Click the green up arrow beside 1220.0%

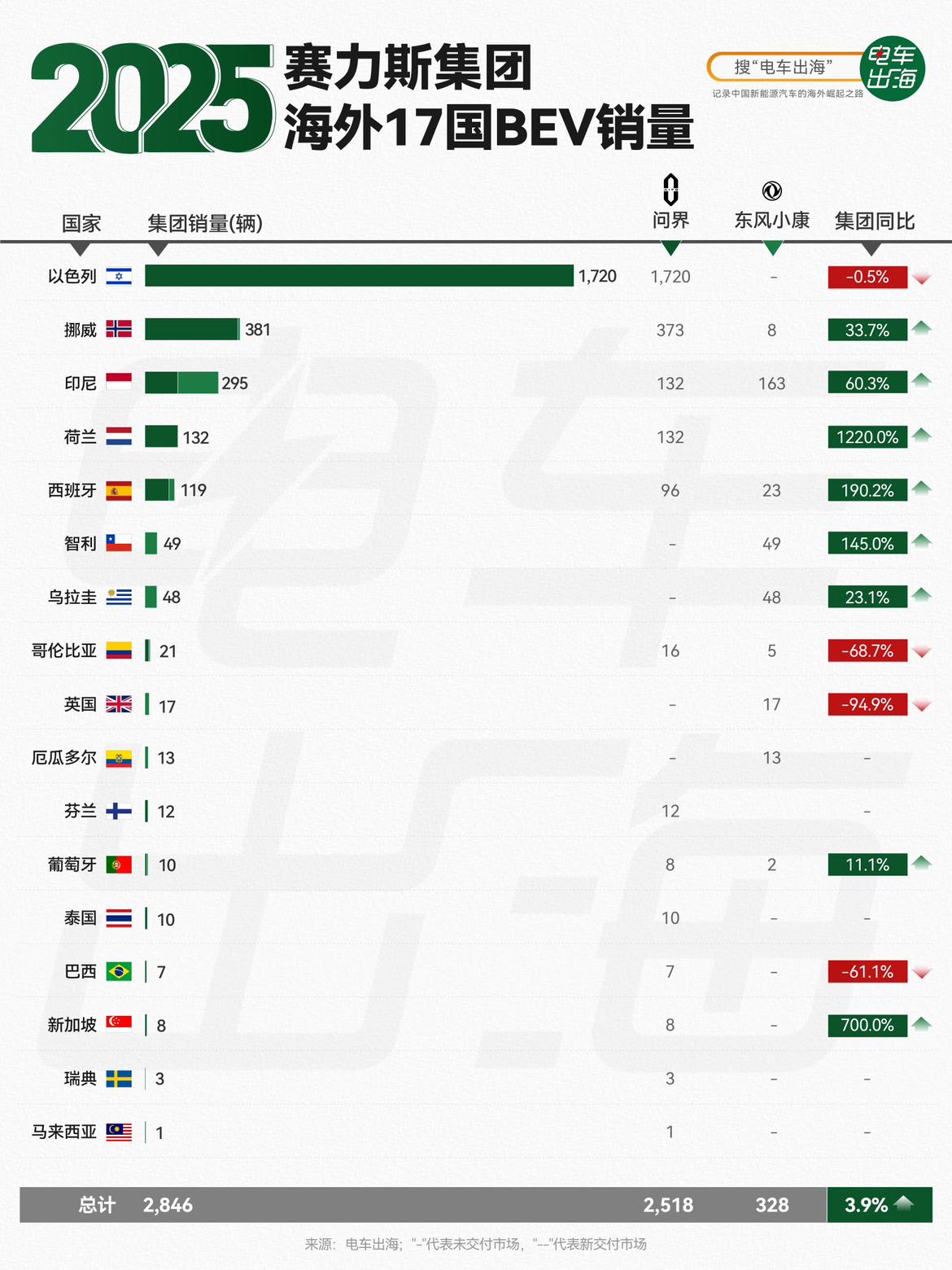921,435
